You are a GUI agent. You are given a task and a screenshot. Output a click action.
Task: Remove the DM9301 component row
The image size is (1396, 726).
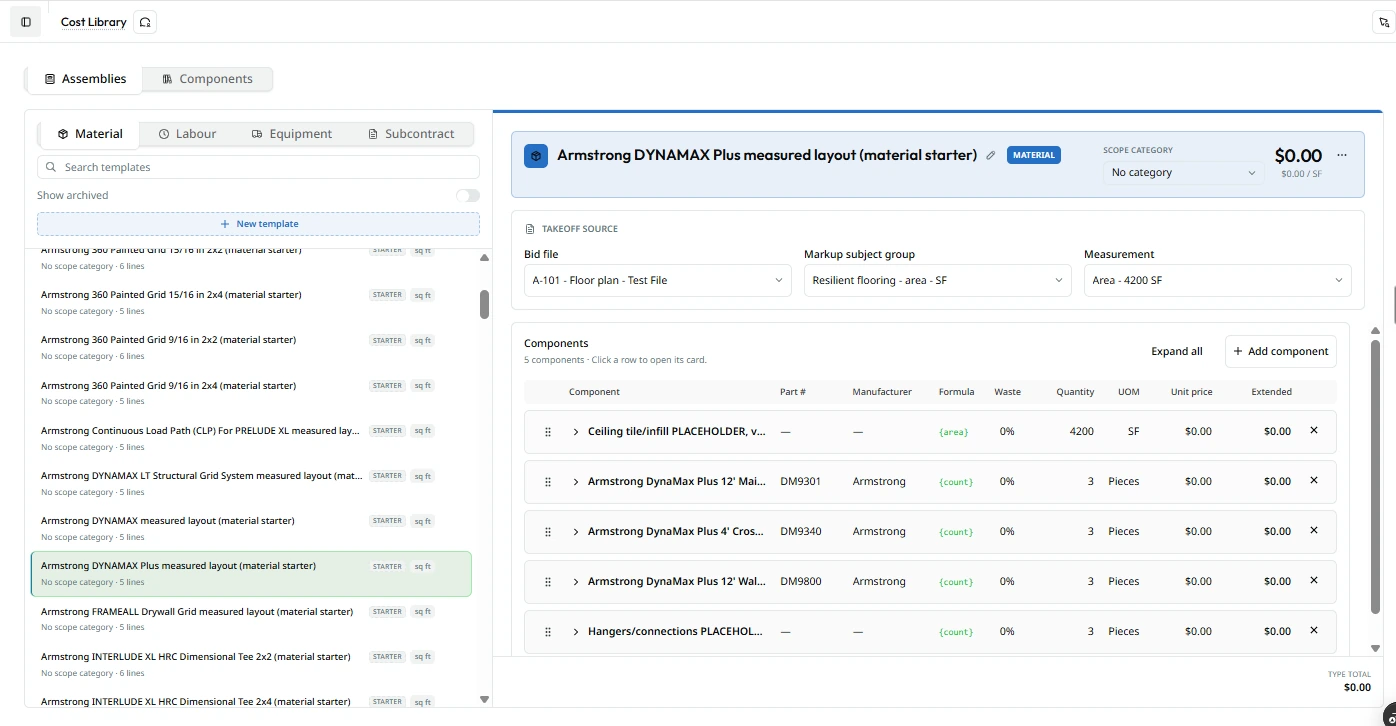click(x=1314, y=480)
